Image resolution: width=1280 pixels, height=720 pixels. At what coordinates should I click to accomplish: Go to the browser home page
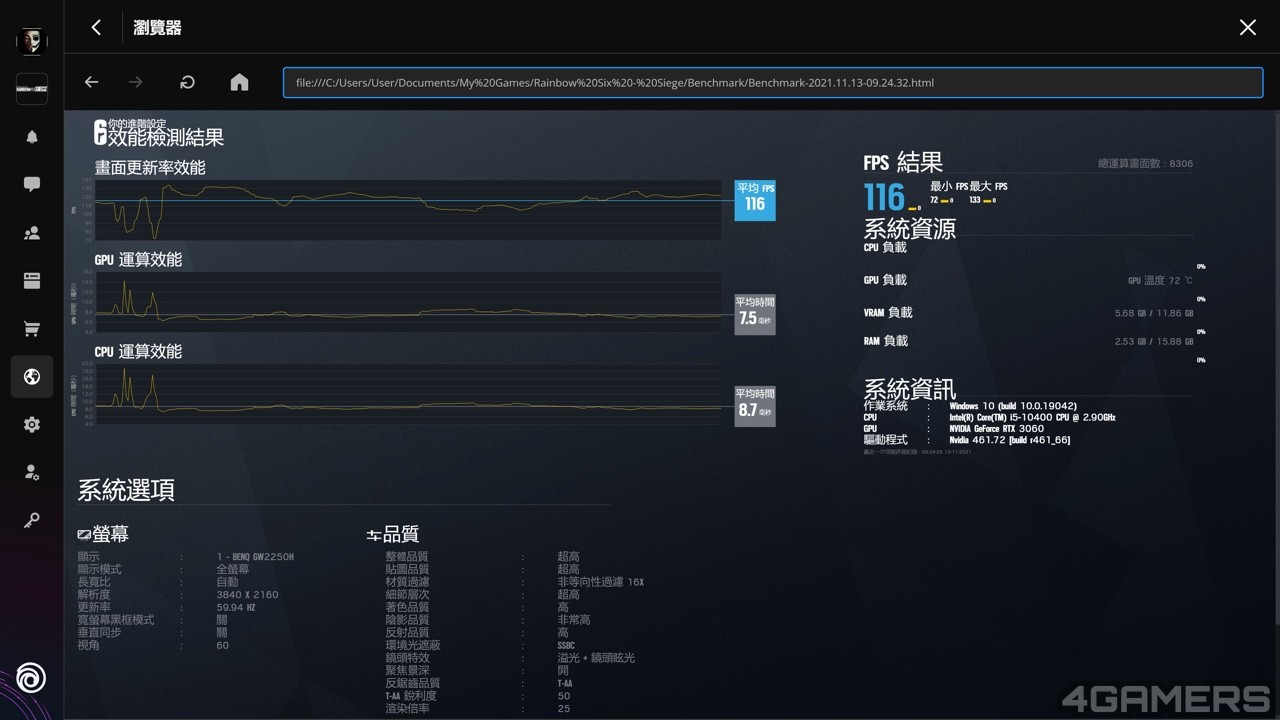point(239,82)
